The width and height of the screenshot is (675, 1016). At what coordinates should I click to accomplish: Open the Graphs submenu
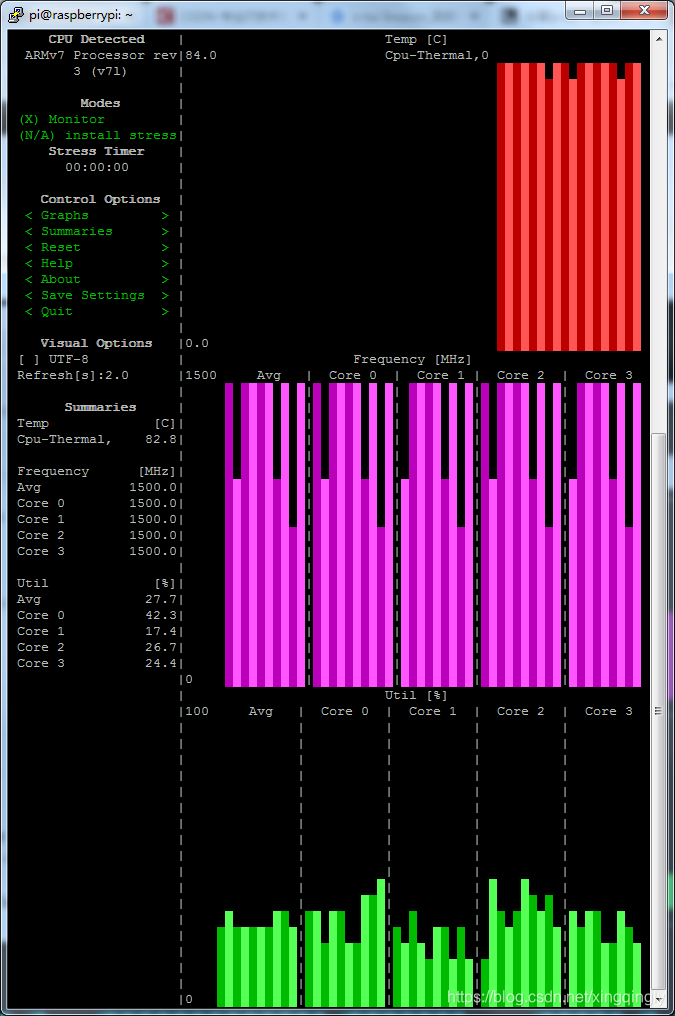(x=96, y=215)
